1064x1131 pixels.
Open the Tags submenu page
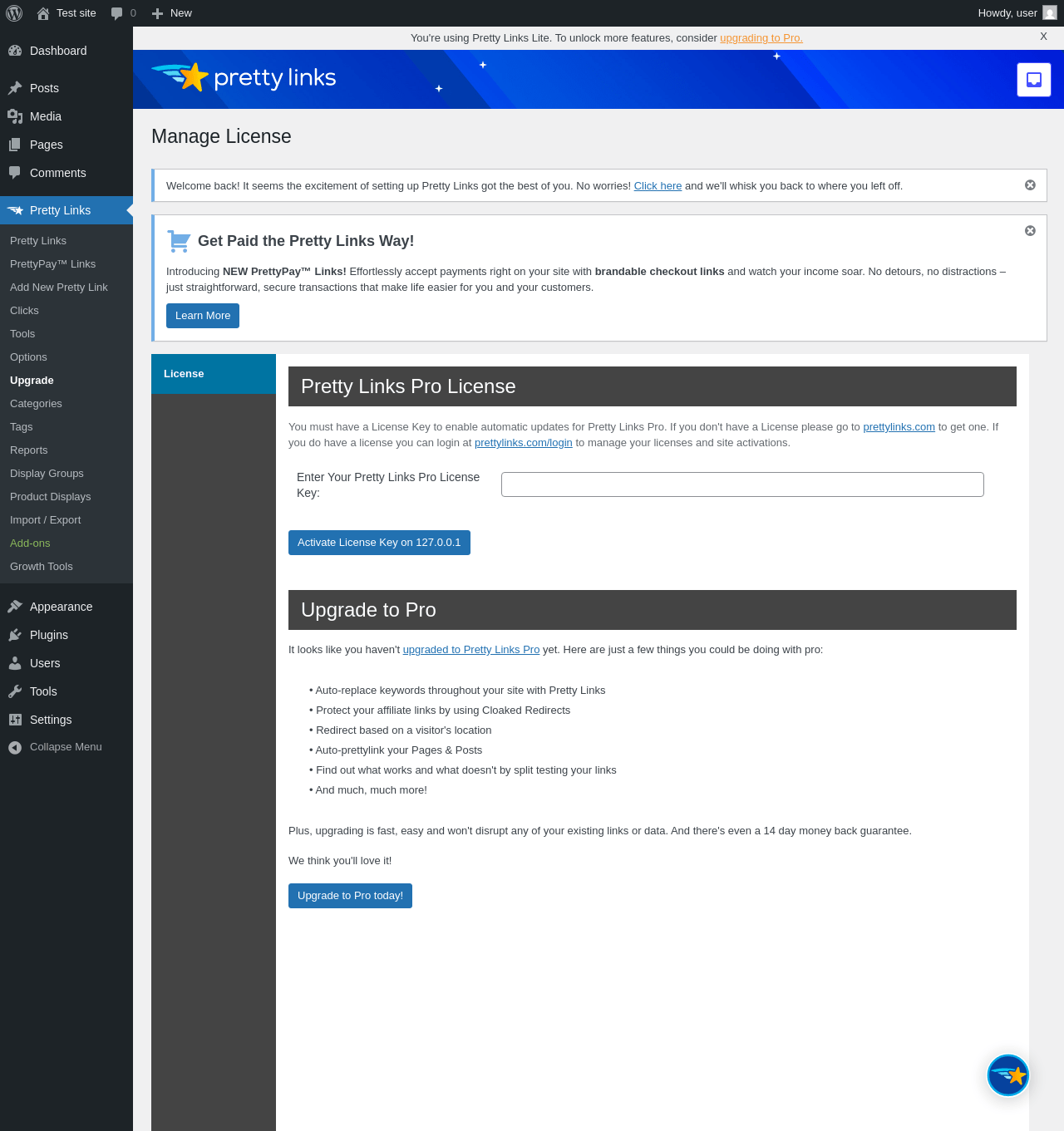tap(22, 427)
